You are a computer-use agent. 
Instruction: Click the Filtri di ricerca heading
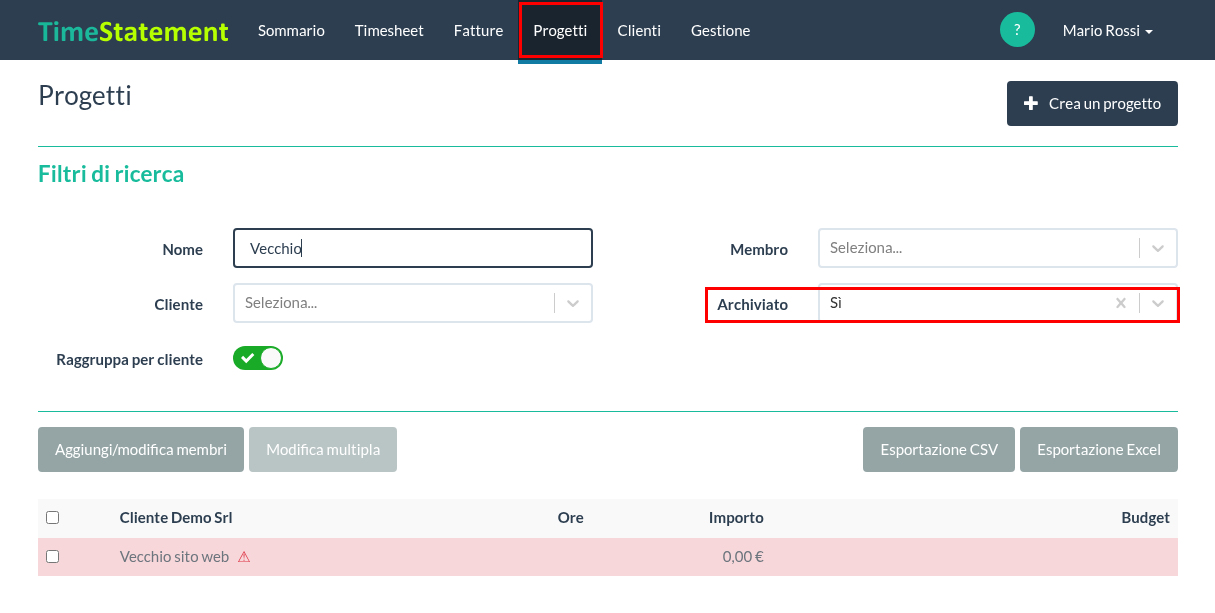[111, 174]
